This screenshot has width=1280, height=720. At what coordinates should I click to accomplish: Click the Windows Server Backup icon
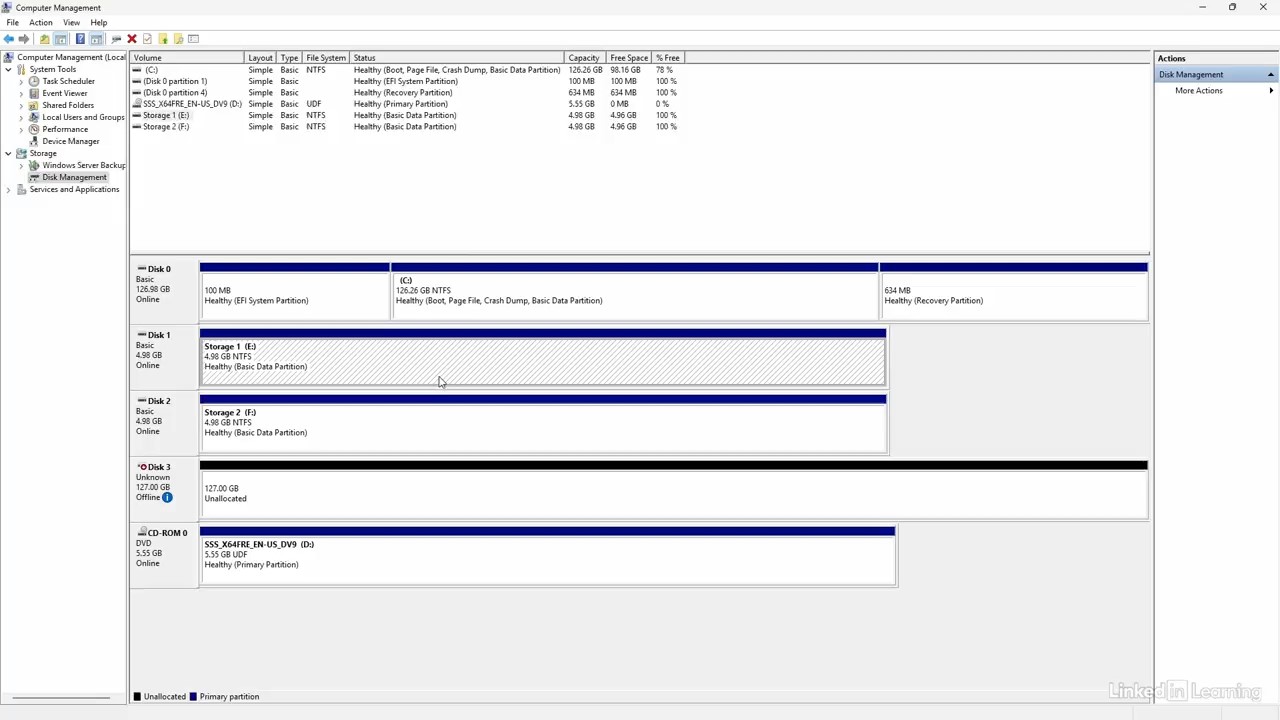pos(34,165)
